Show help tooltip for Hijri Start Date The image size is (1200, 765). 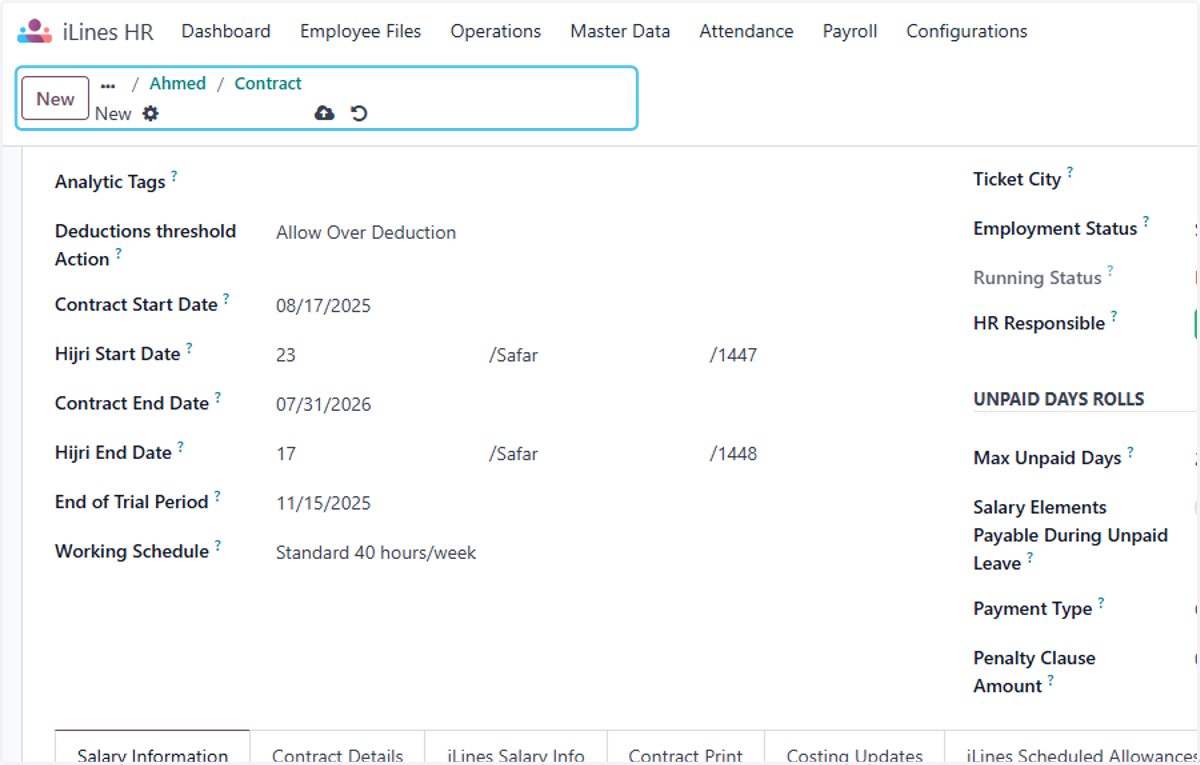[x=189, y=348]
